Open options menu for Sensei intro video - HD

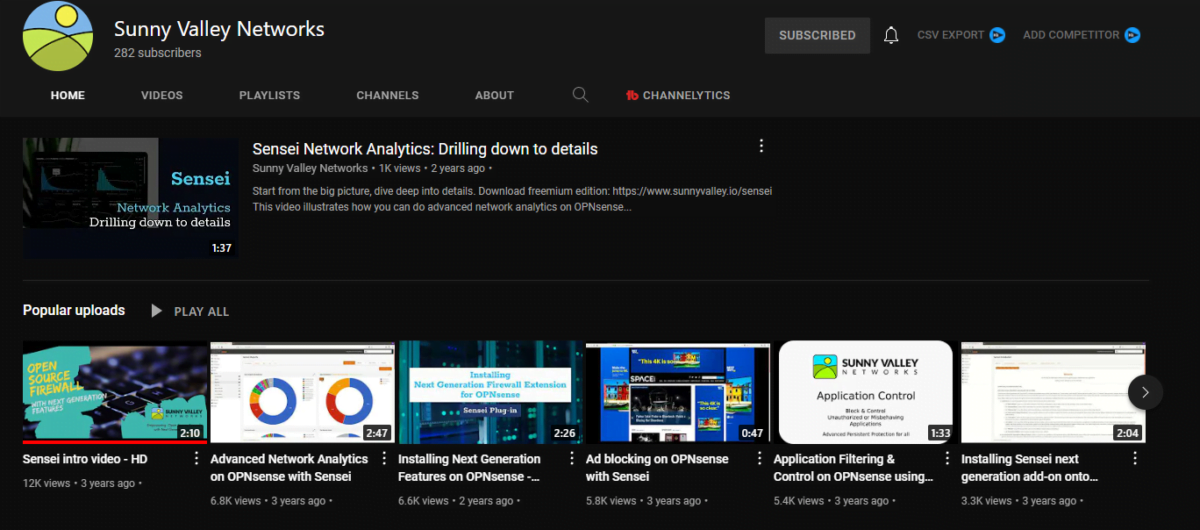pos(196,459)
